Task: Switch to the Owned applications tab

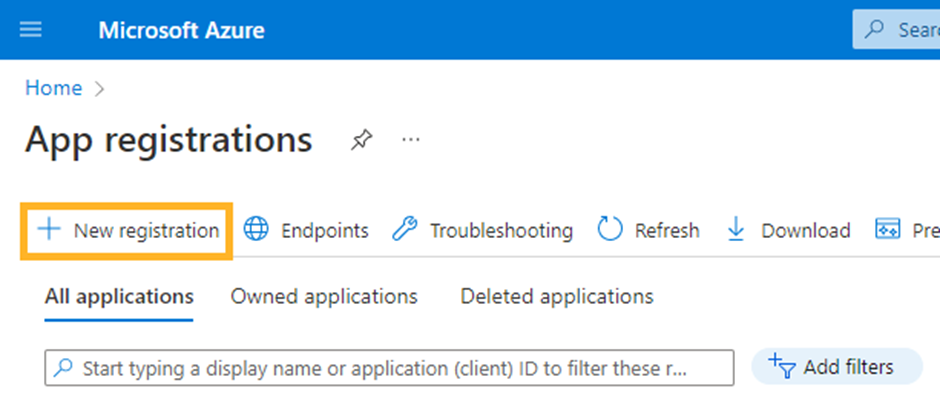Action: point(324,296)
